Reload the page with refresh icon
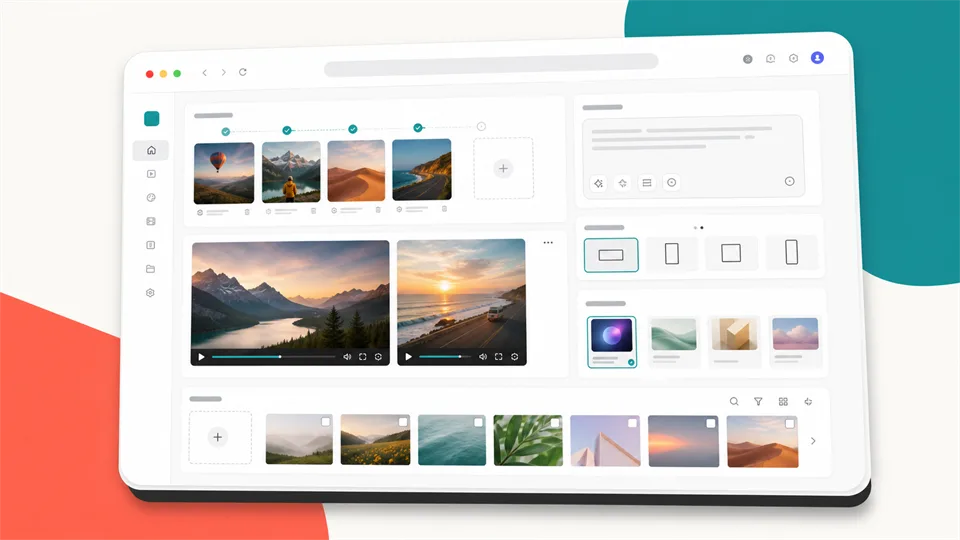Screen dimensions: 960x540 [x=243, y=72]
